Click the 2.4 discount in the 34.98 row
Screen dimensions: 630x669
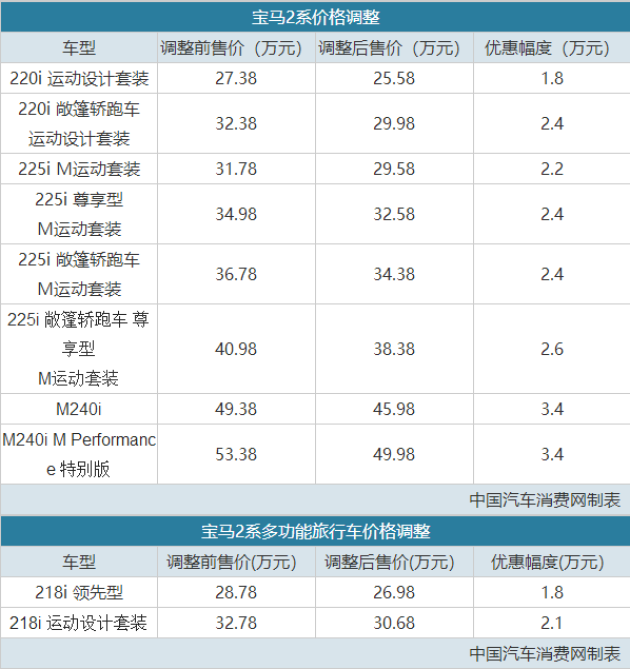[552, 214]
